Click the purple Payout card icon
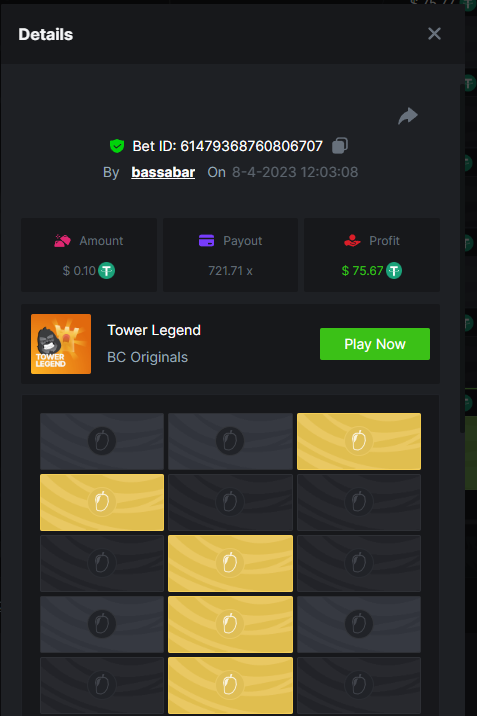 click(x=206, y=240)
